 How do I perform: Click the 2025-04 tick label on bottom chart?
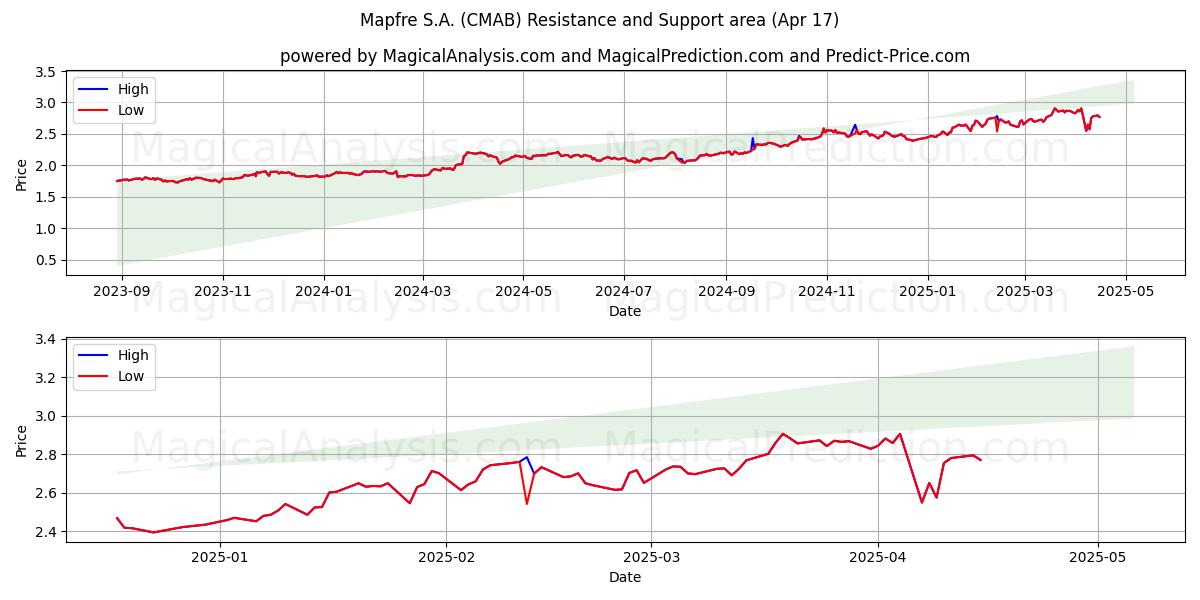(878, 559)
